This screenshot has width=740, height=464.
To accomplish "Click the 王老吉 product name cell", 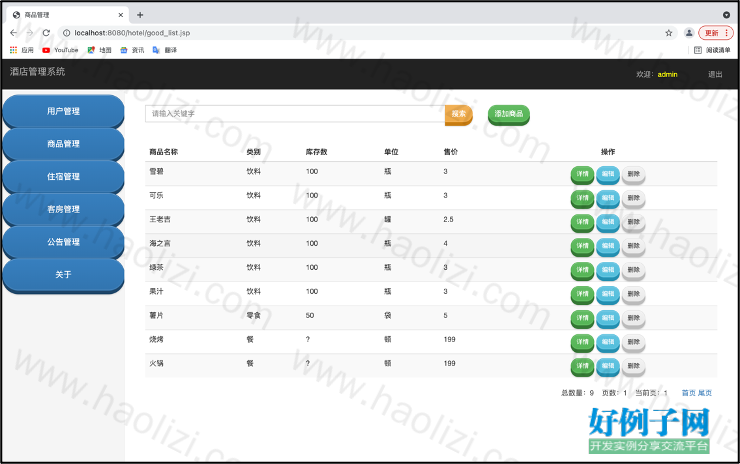I will (x=160, y=219).
